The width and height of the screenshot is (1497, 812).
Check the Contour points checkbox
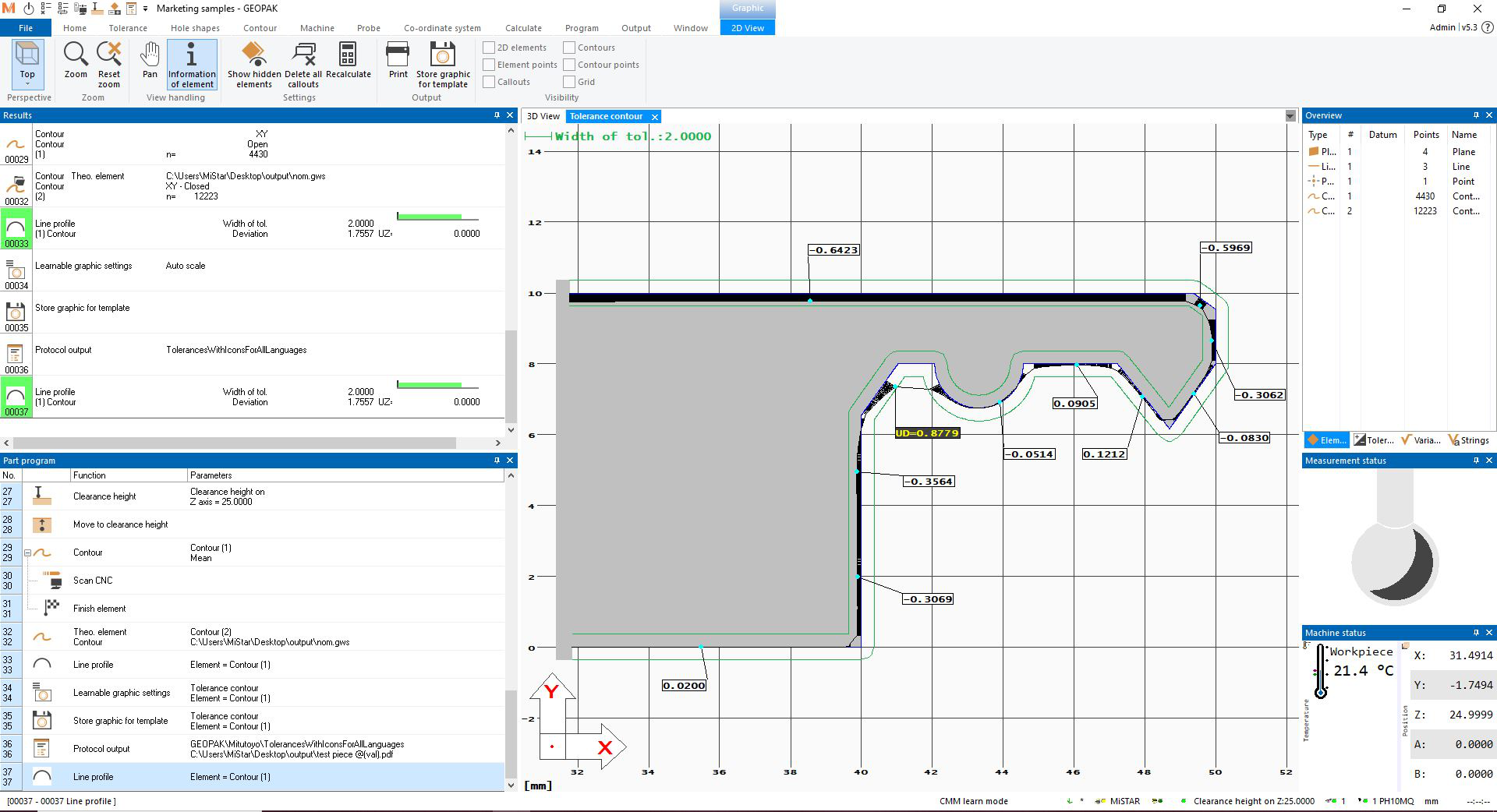[570, 65]
